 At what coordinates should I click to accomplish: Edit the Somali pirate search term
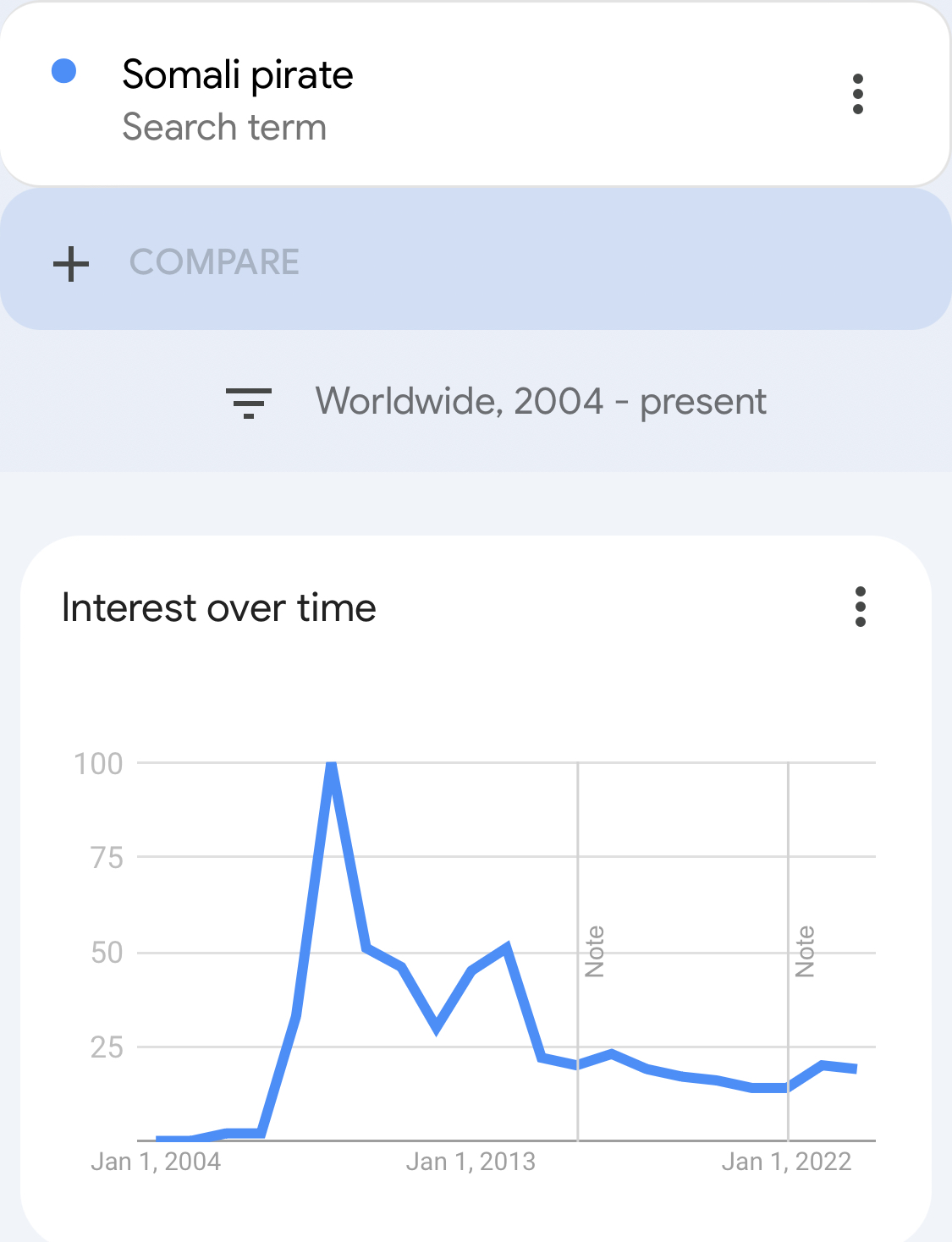point(238,74)
